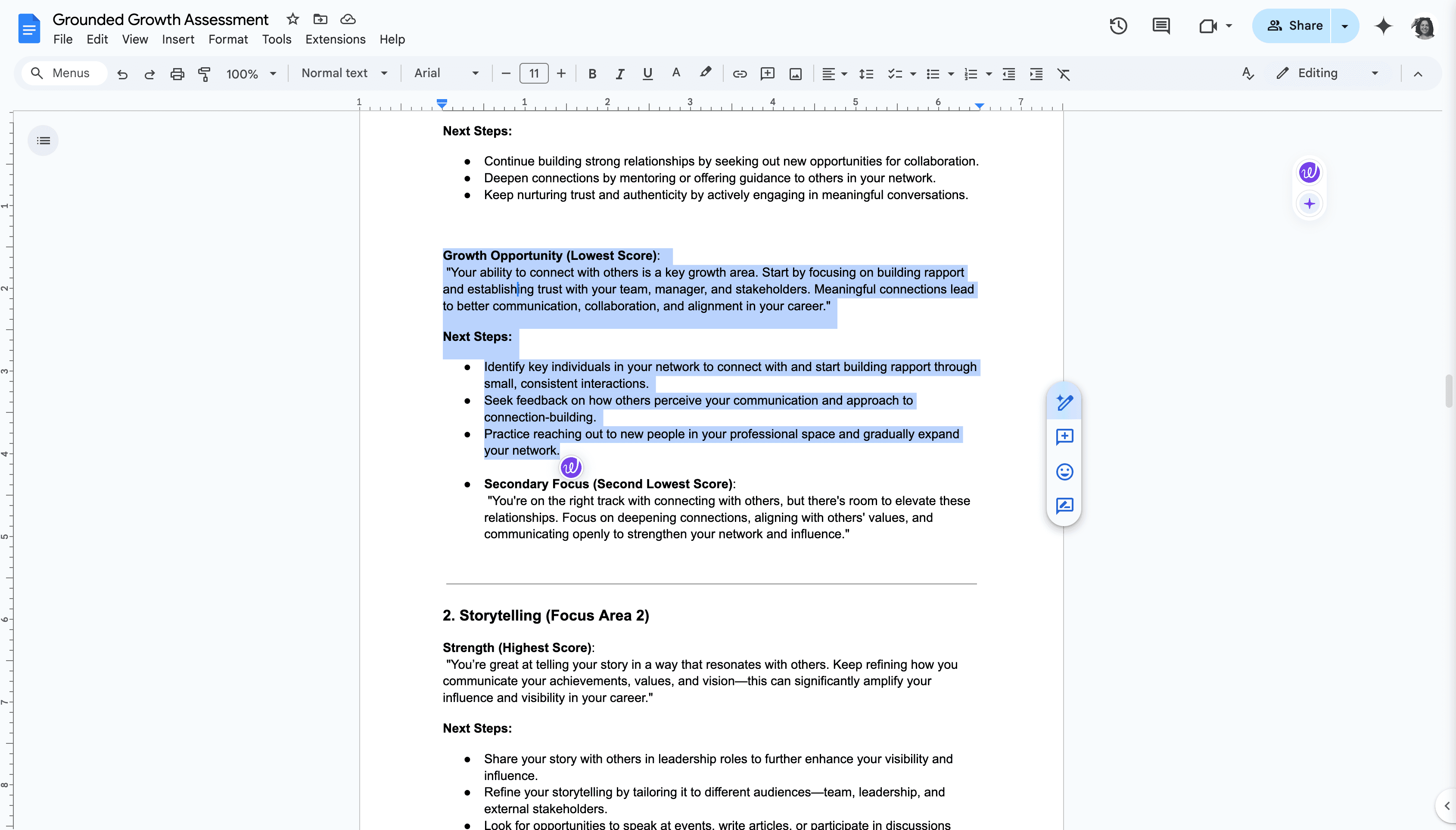Open version history
Image resolution: width=1456 pixels, height=830 pixels.
pyautogui.click(x=1118, y=26)
